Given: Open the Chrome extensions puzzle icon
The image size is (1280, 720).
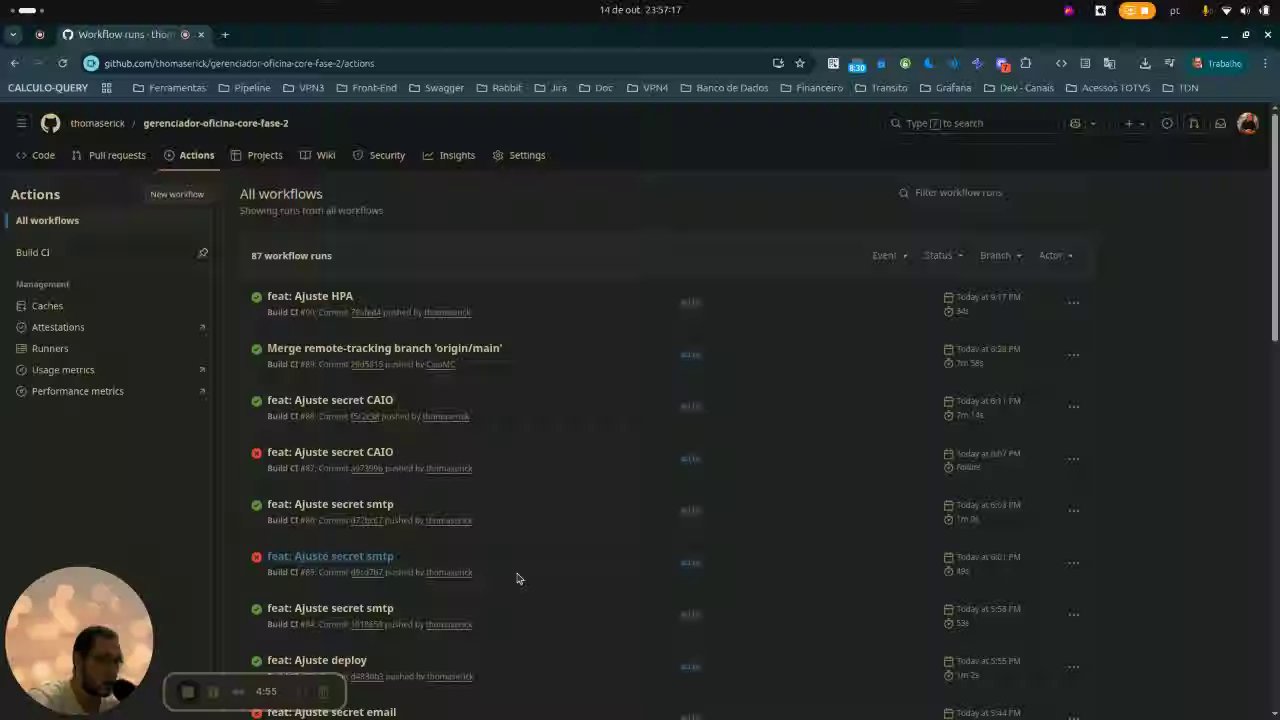Looking at the screenshot, I should [x=1026, y=63].
